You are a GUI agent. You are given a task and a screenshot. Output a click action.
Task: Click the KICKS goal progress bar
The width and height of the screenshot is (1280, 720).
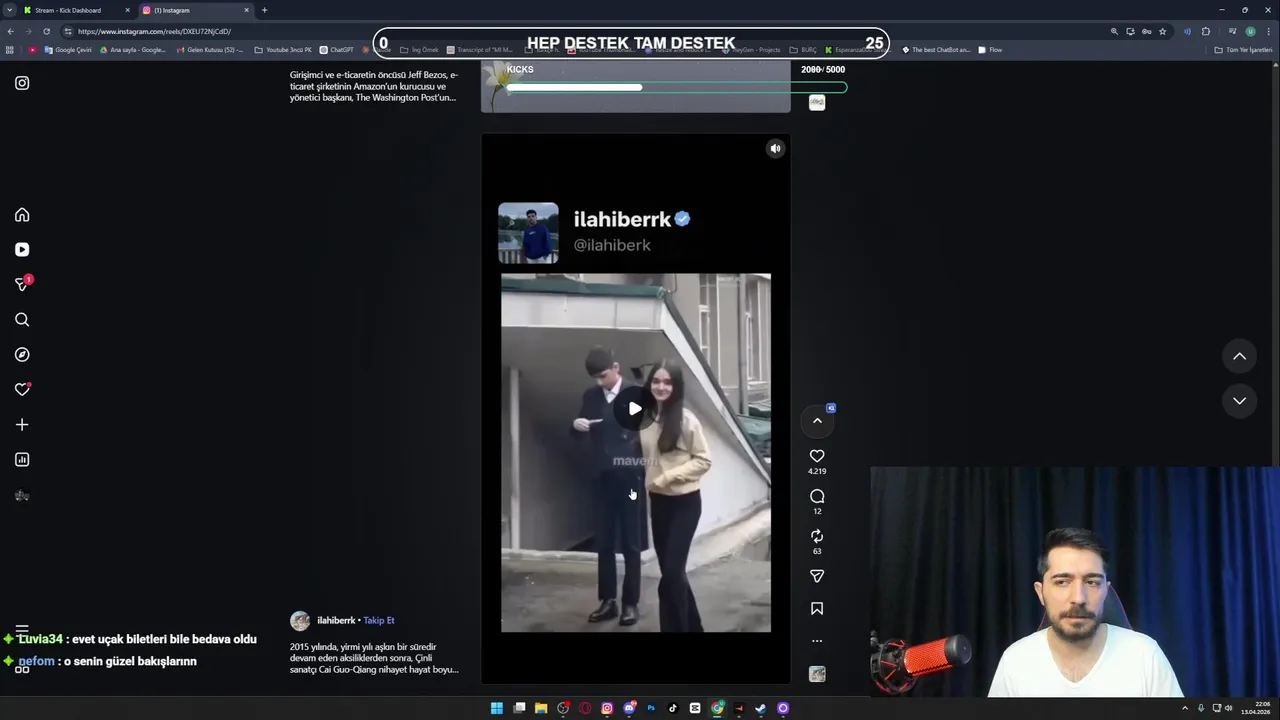coord(676,88)
